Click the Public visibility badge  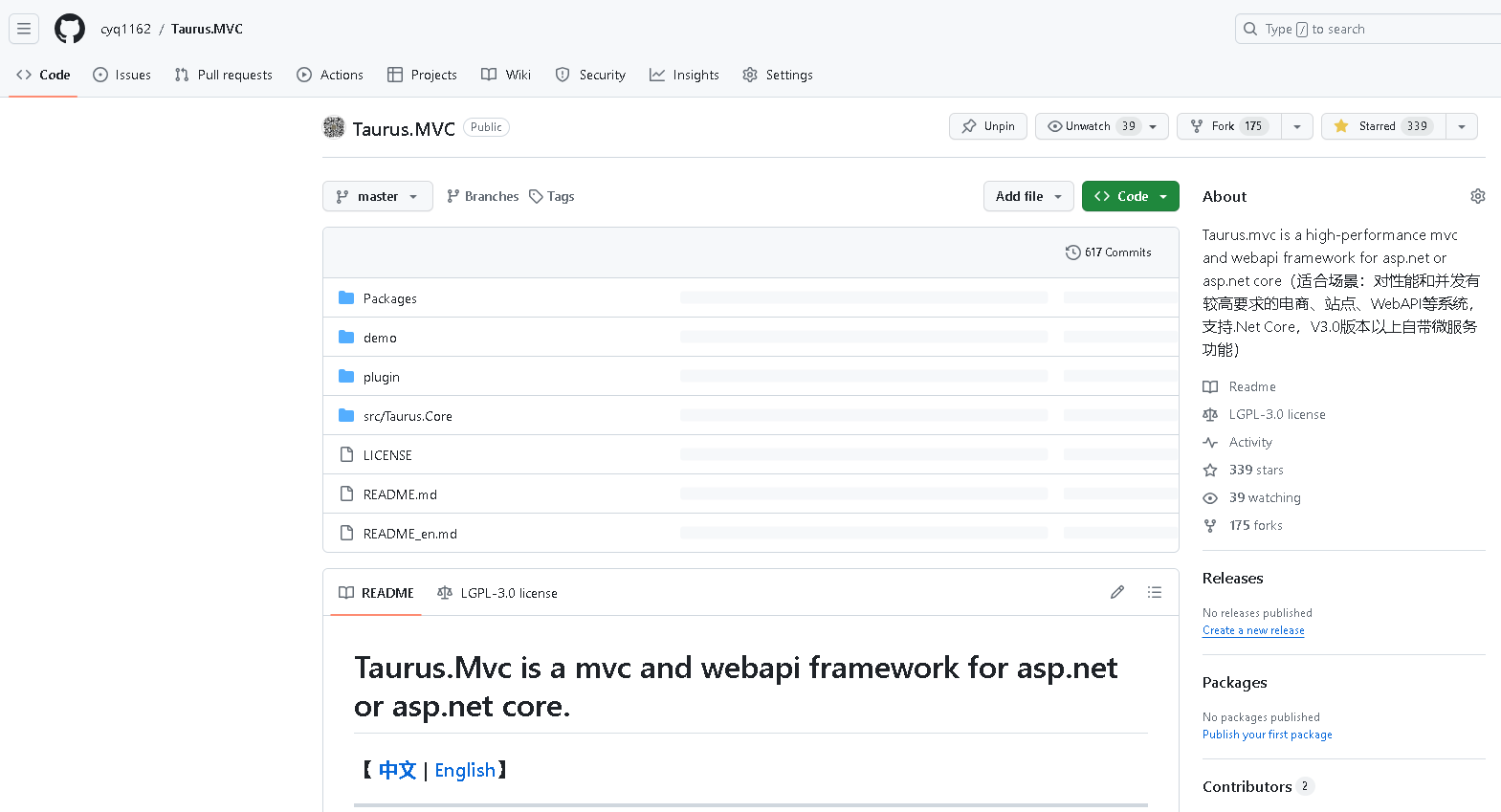(x=486, y=127)
